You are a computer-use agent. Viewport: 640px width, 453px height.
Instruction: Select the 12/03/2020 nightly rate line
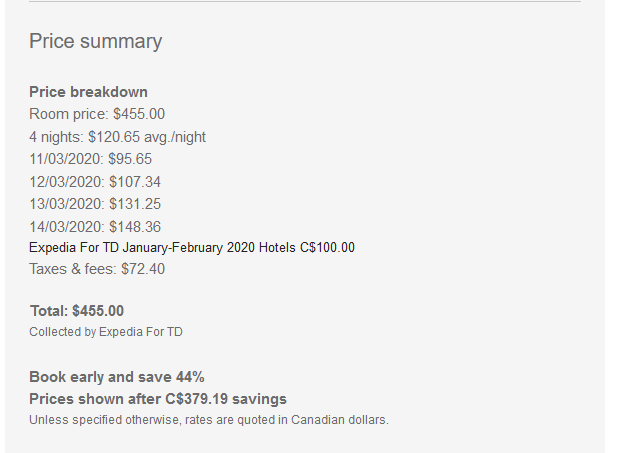(x=94, y=182)
